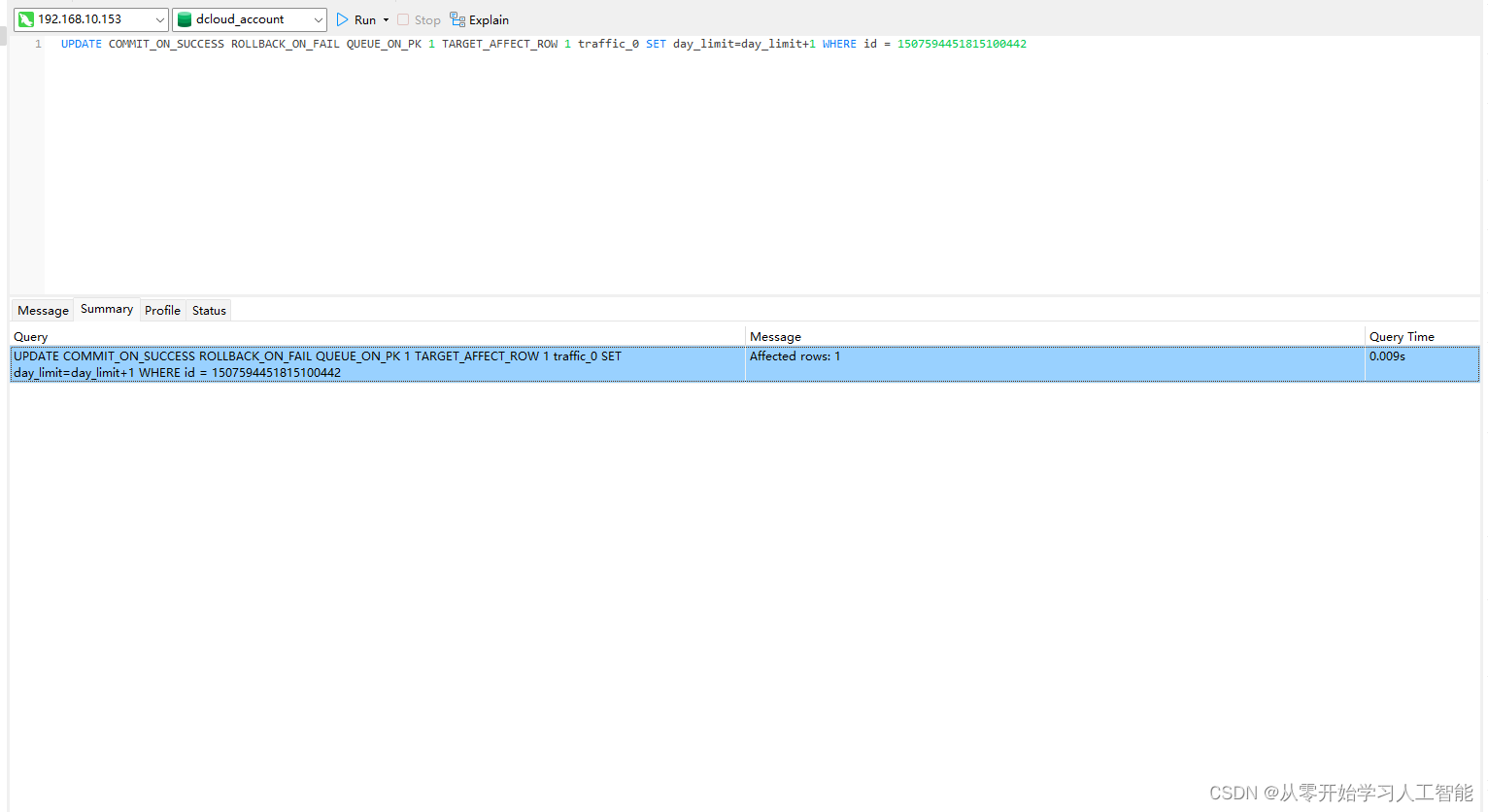Click the Run button label
Image resolution: width=1488 pixels, height=812 pixels.
365,19
